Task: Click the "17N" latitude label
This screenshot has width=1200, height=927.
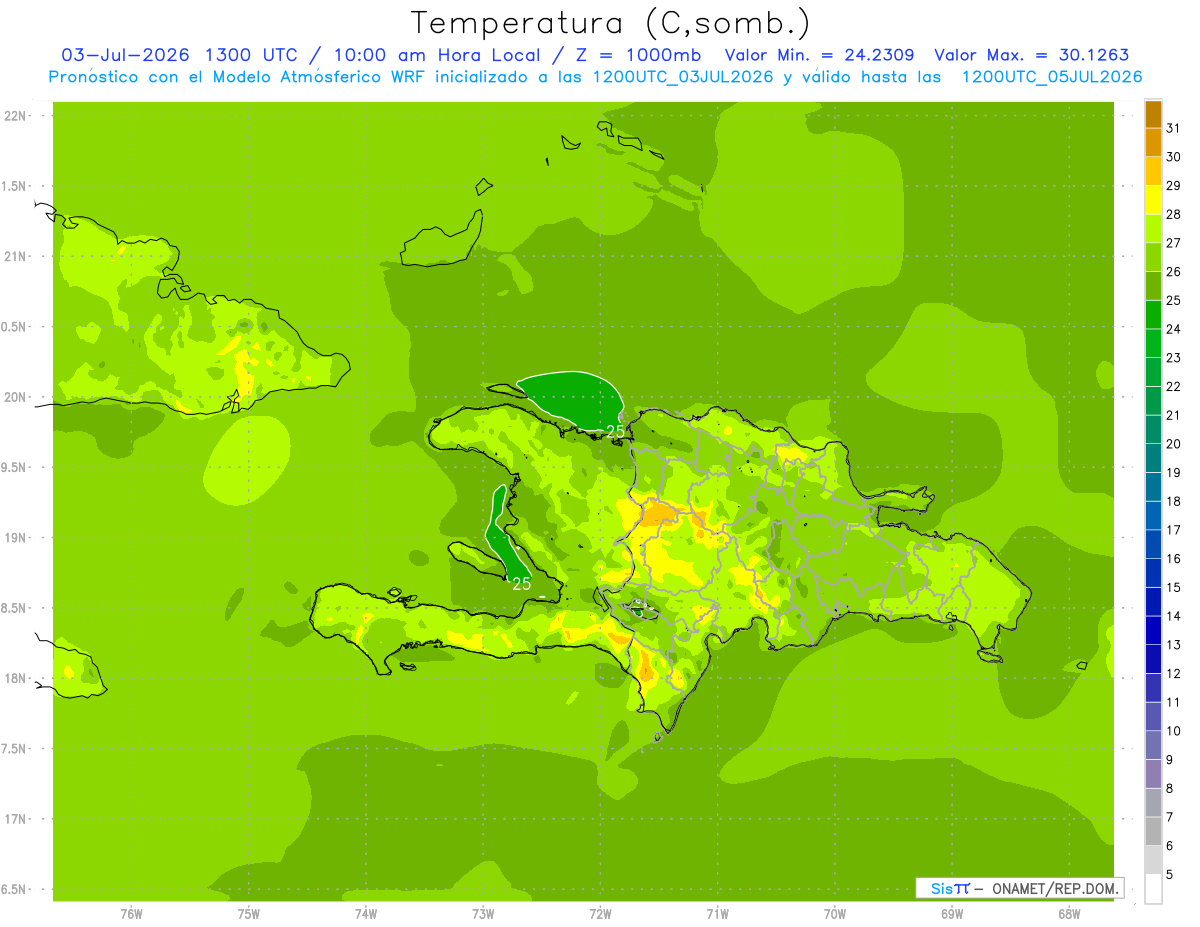Action: pos(15,819)
